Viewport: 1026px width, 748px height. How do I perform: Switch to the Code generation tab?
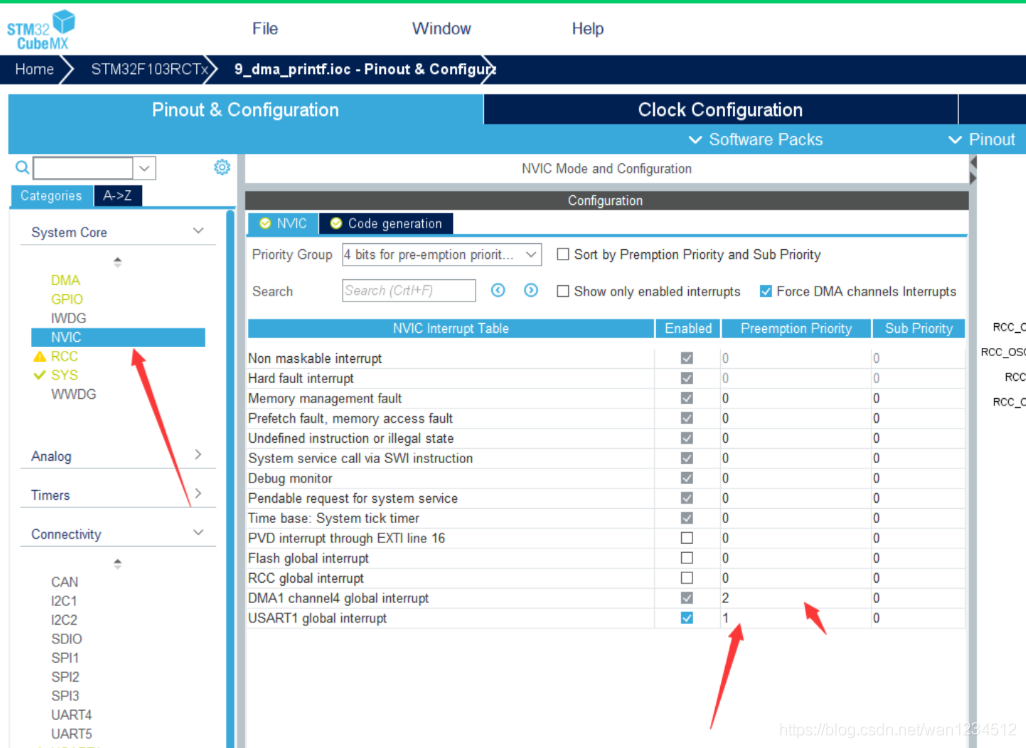point(386,223)
